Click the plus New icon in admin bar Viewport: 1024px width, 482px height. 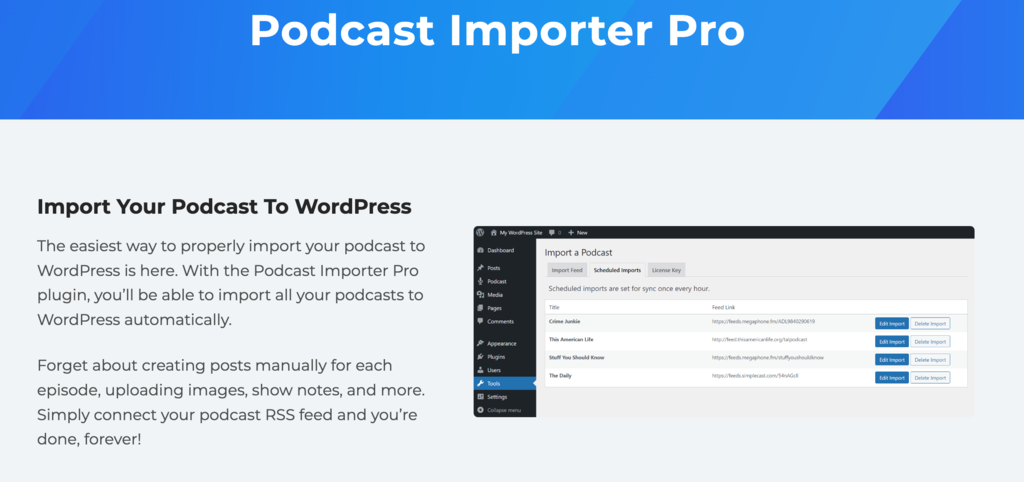[571, 232]
